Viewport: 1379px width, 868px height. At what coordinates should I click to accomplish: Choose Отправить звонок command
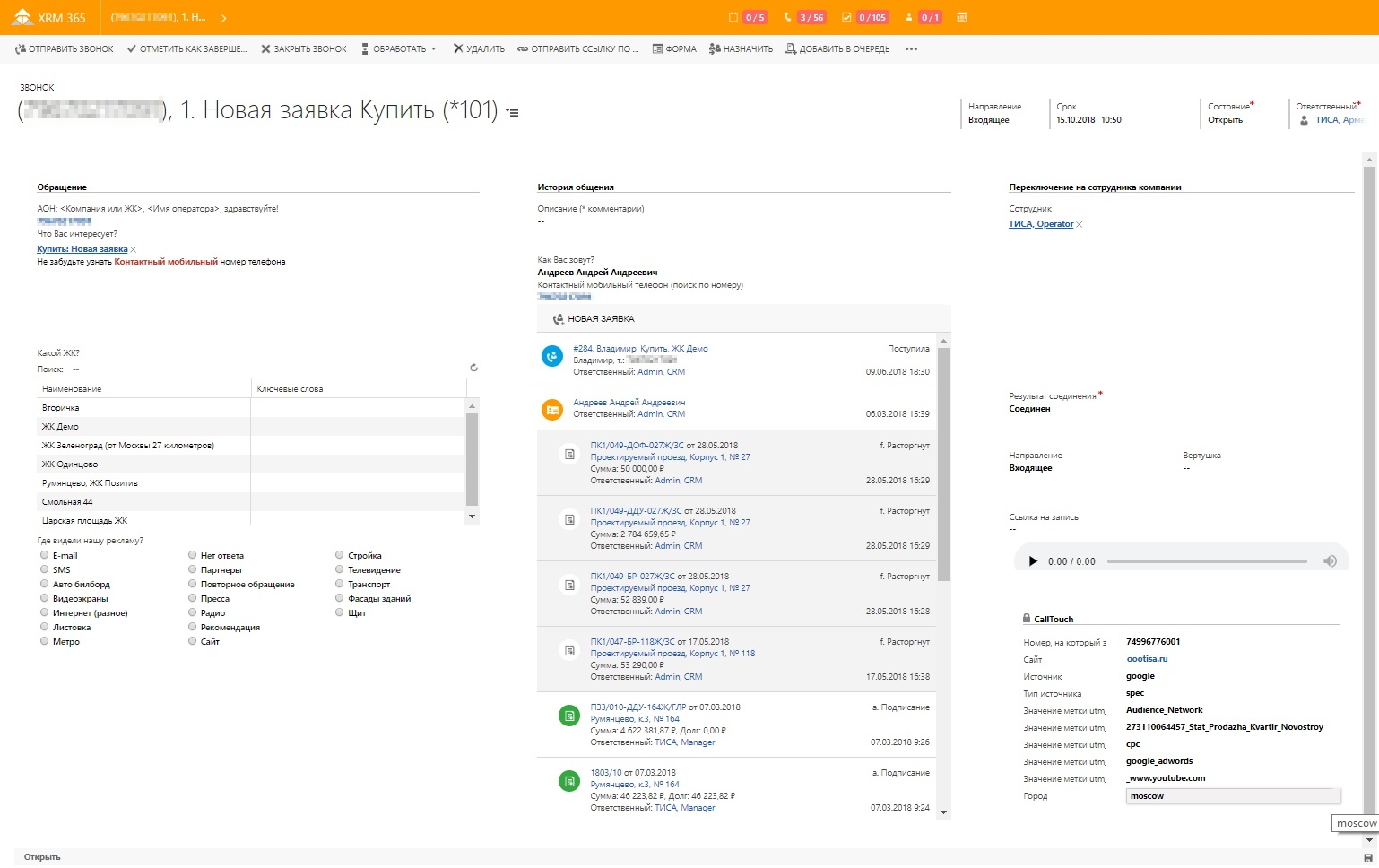click(x=65, y=49)
